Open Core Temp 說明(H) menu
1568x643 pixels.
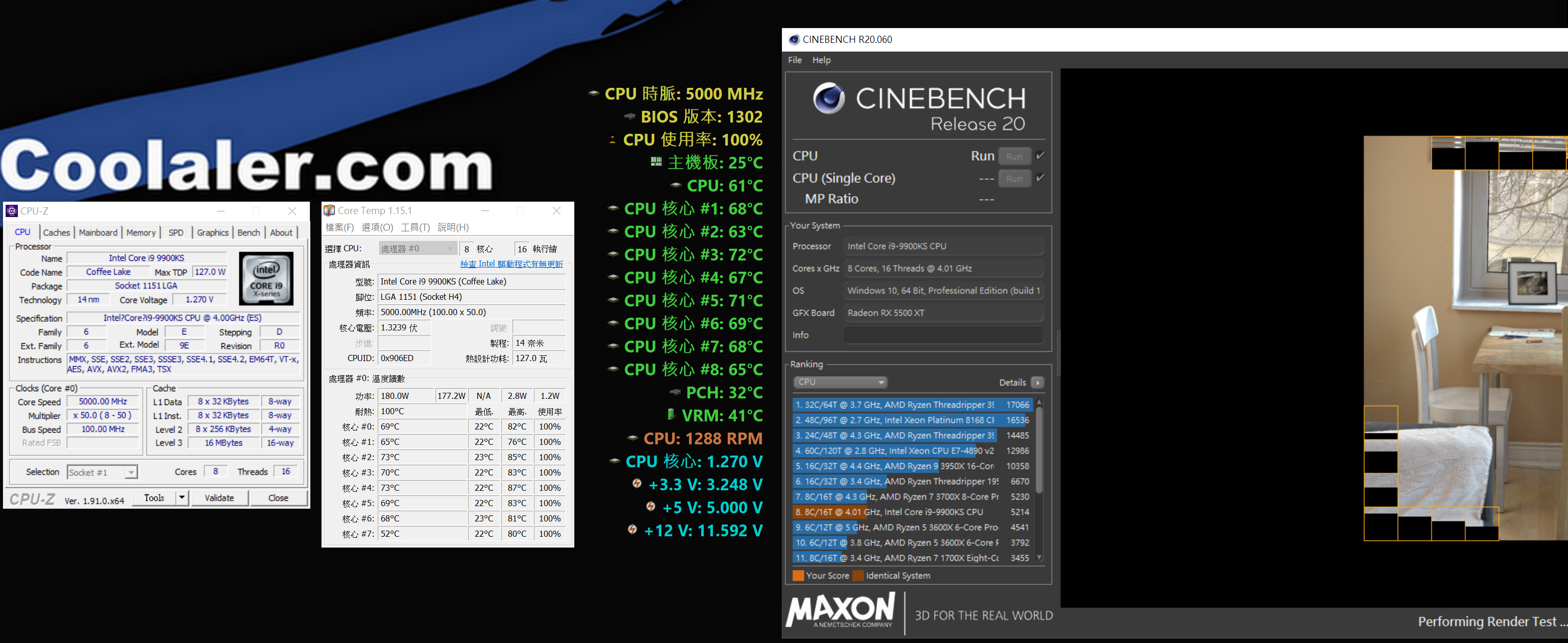coord(453,227)
